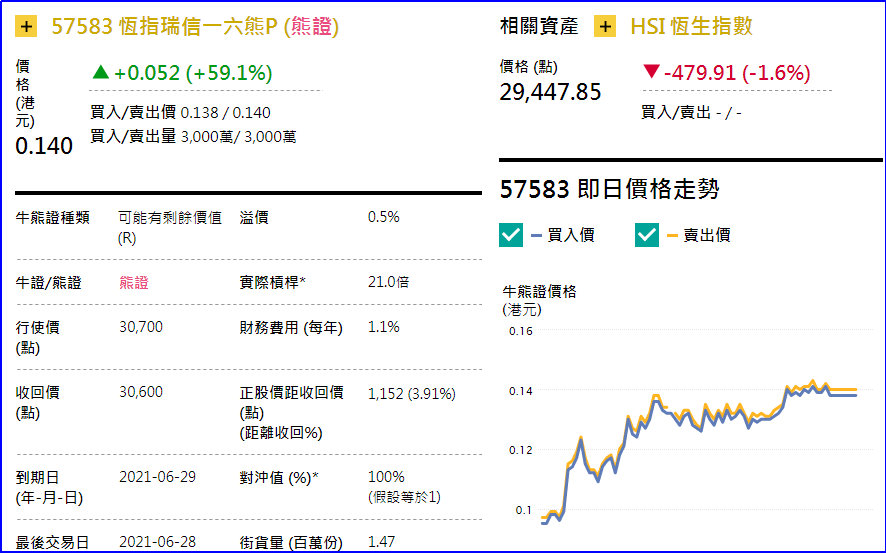Add HSI 恆生指數 with yellow plus icon
The image size is (886, 553).
tap(605, 27)
